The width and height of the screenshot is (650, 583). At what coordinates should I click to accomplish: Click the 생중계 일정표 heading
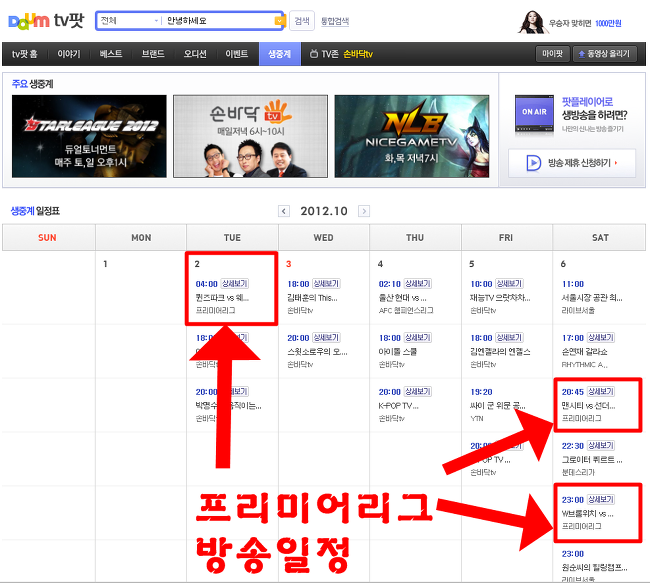pyautogui.click(x=35, y=211)
